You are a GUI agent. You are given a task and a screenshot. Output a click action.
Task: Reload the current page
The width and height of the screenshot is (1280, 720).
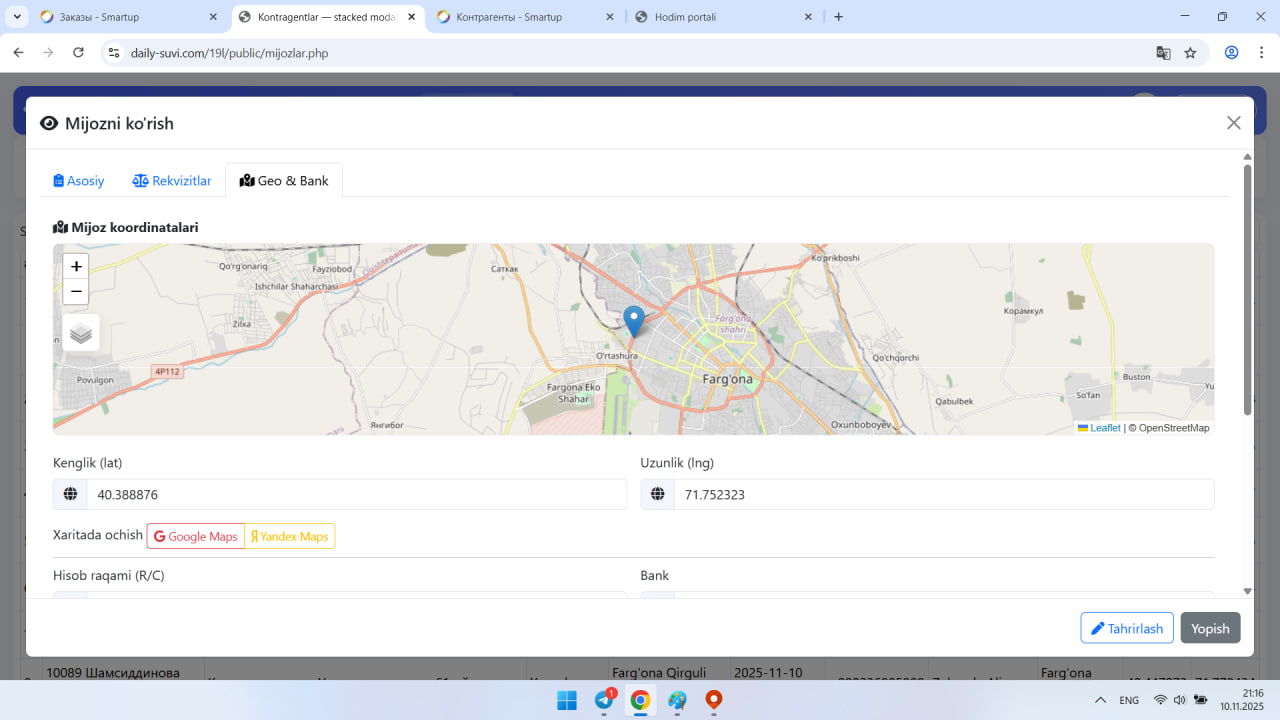[x=78, y=53]
